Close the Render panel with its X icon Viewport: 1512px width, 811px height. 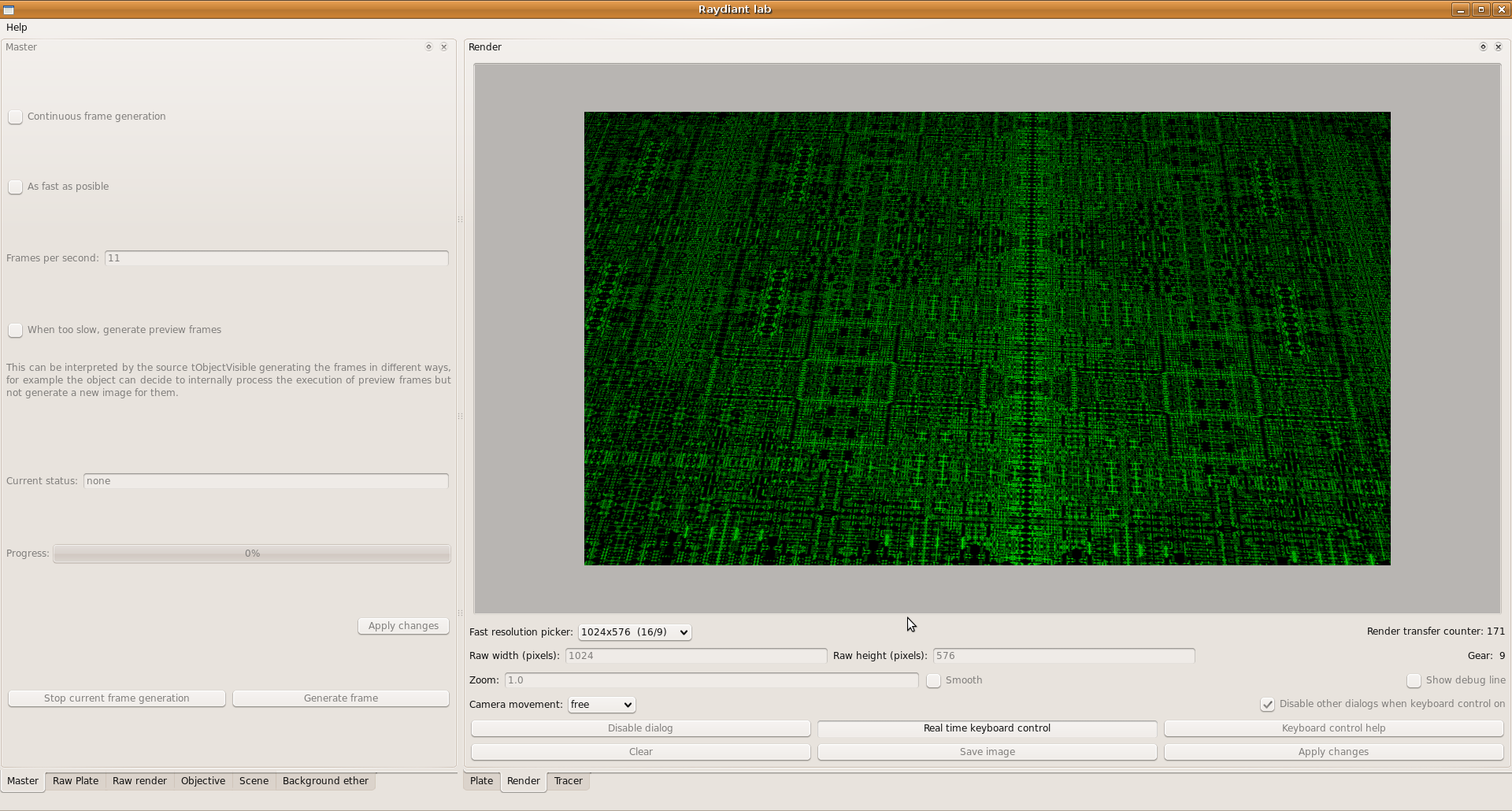[1499, 47]
